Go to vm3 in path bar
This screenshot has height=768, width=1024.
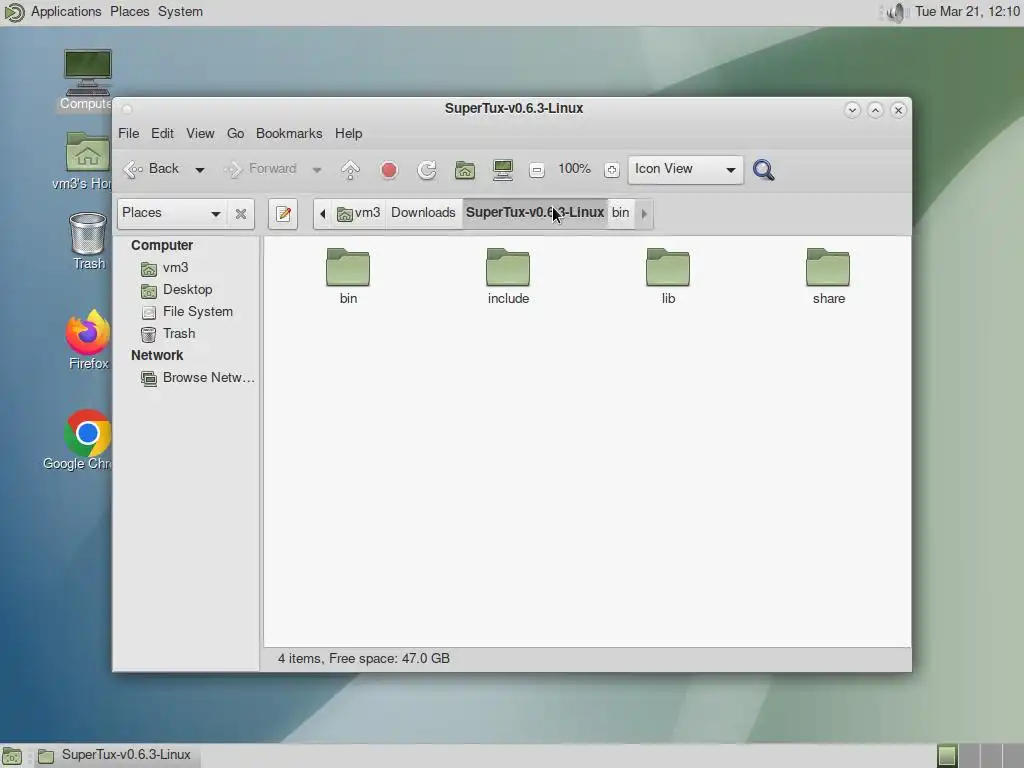coord(359,213)
